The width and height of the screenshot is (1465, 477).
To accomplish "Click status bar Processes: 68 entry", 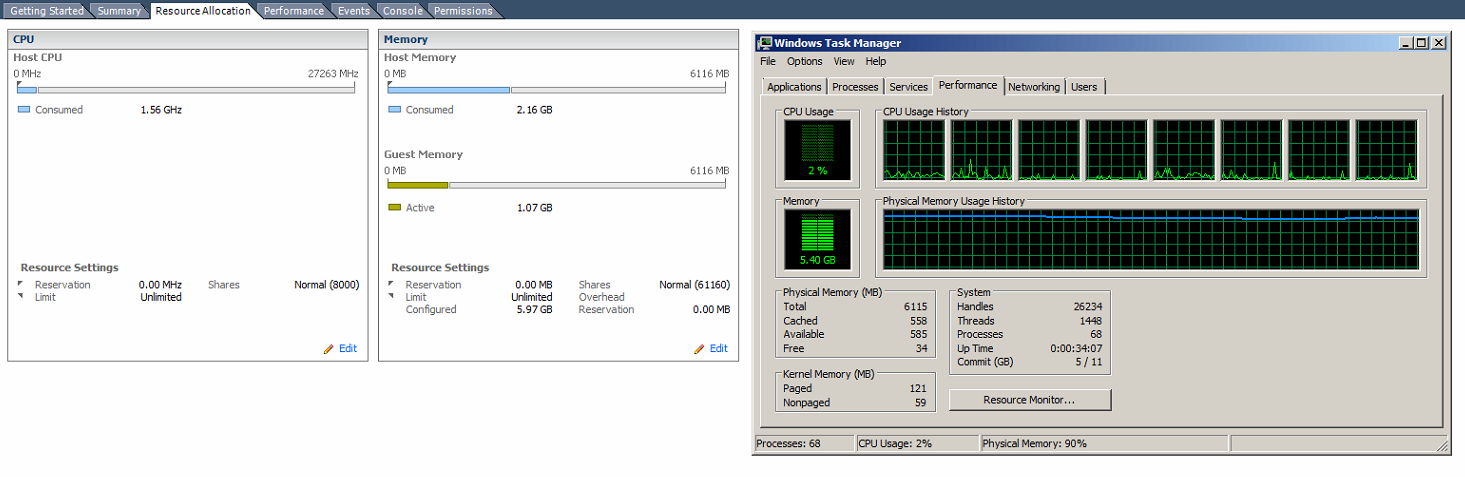I will point(804,443).
